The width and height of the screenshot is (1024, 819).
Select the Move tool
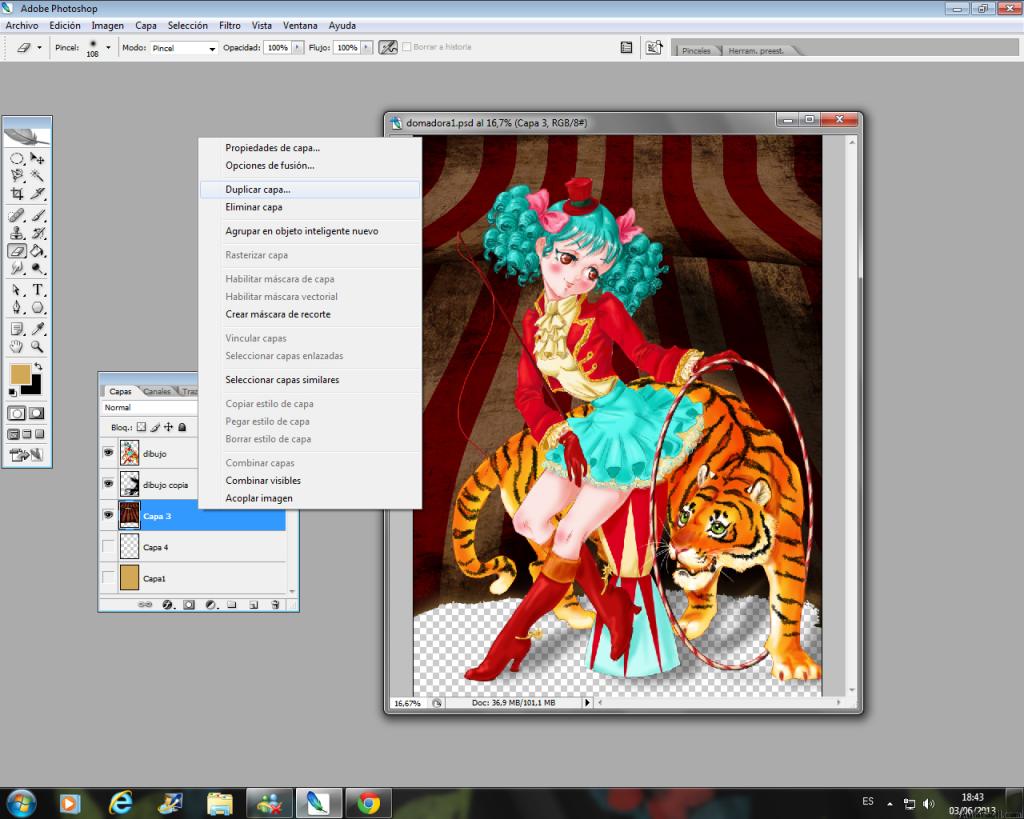(x=37, y=159)
